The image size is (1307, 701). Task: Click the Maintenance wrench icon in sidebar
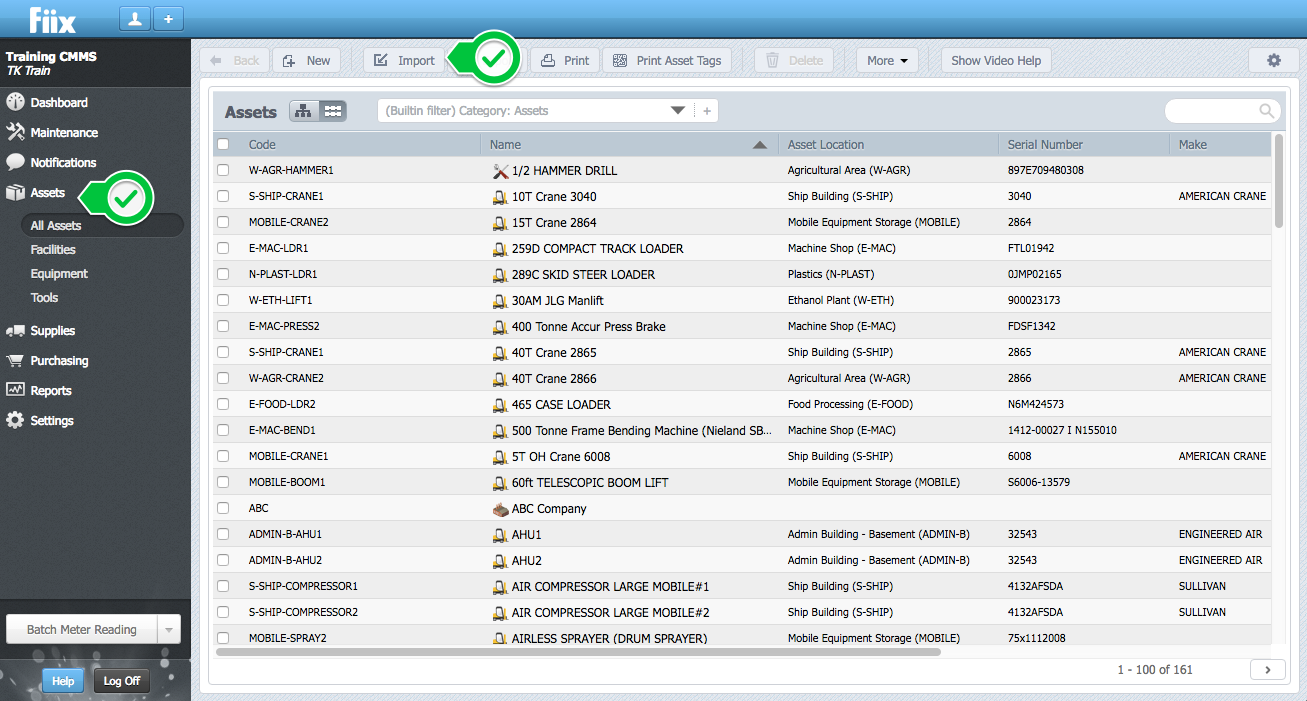(15, 132)
